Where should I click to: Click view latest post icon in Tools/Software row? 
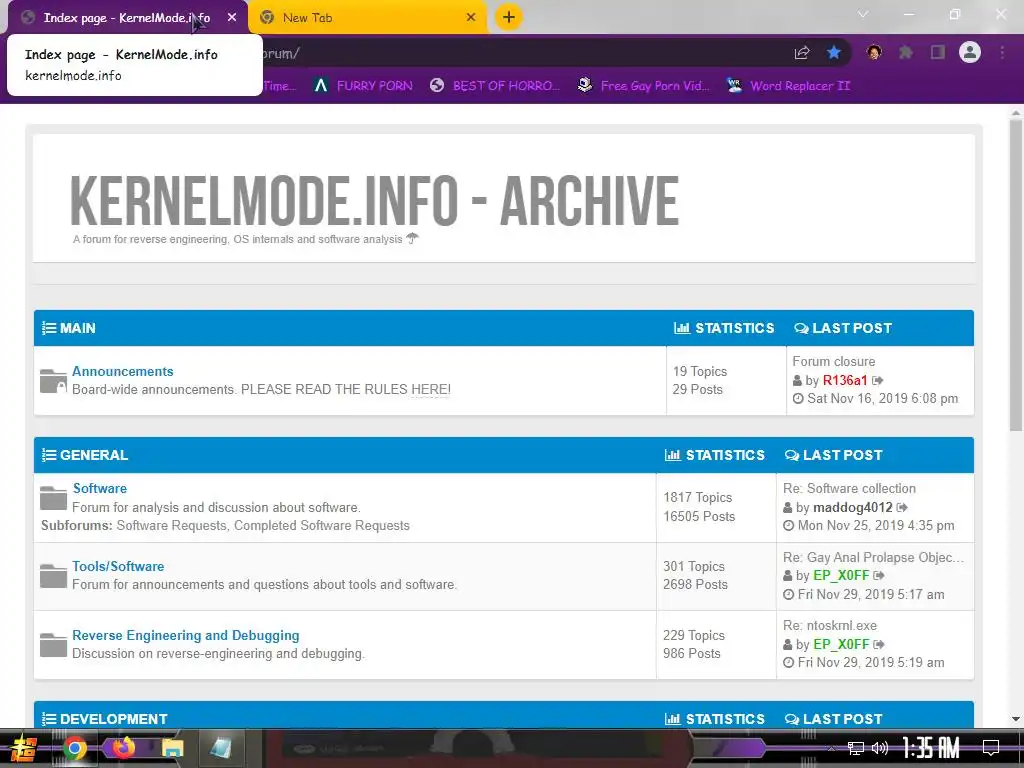[879, 575]
